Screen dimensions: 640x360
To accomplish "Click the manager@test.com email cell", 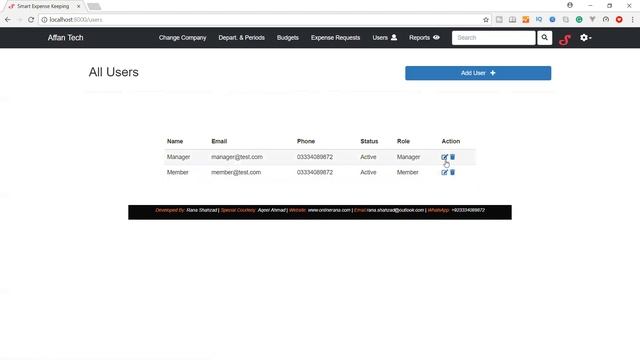I will (237, 157).
